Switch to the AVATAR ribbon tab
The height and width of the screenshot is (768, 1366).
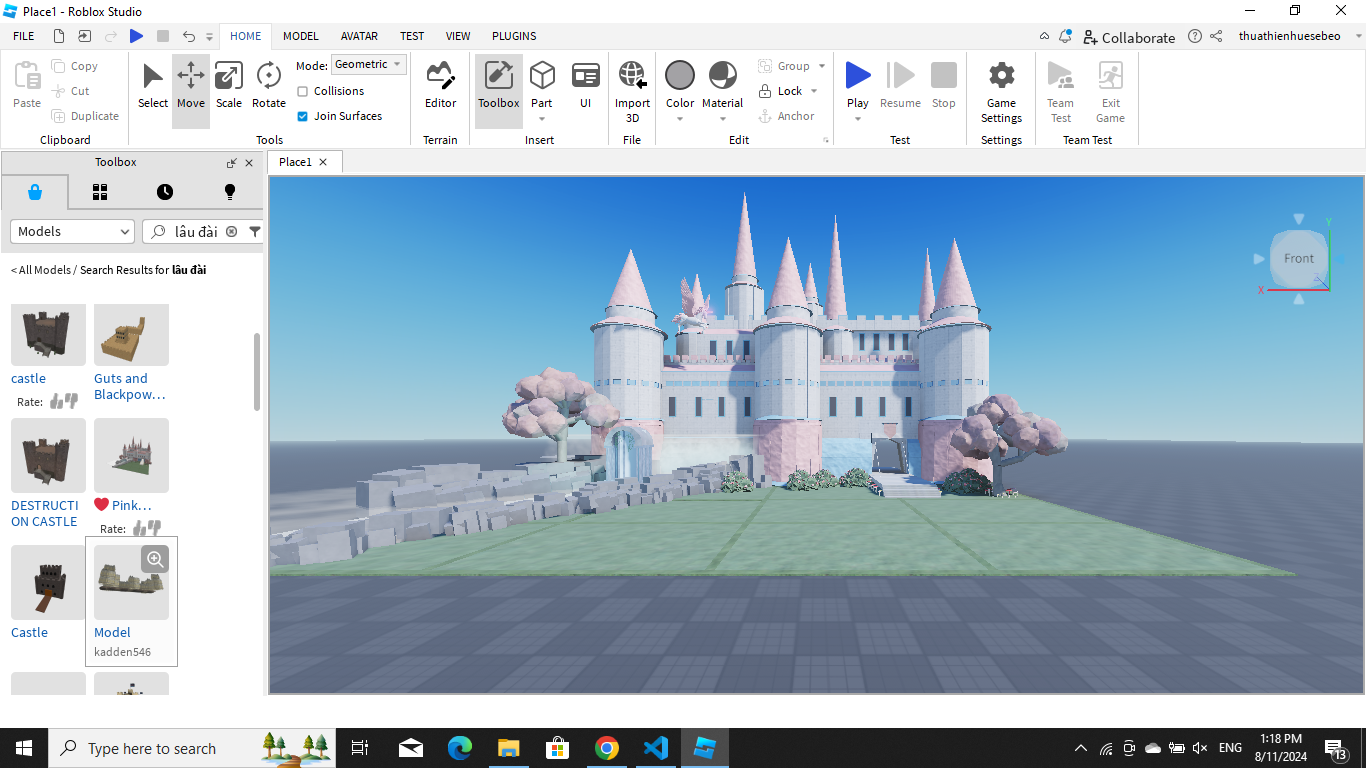click(359, 36)
